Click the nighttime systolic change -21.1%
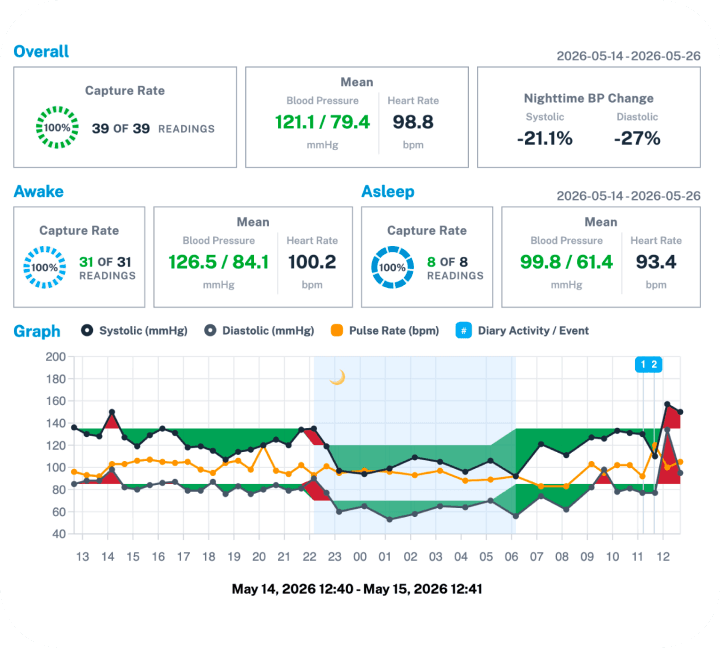 [x=545, y=138]
